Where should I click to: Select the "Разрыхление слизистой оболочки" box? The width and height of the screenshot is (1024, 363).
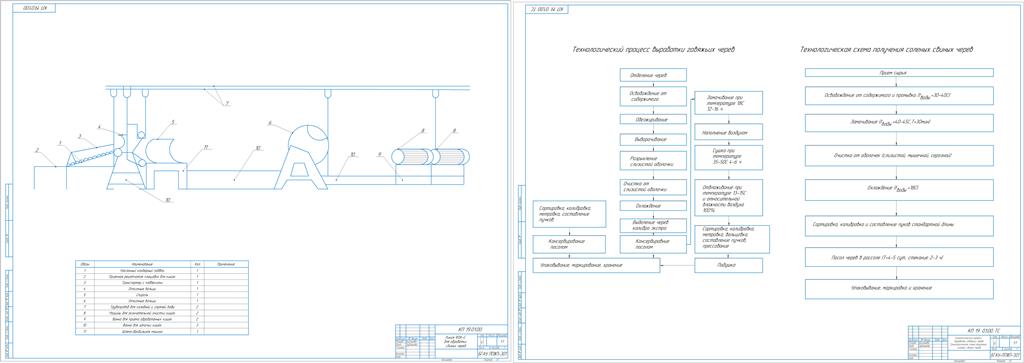(x=653, y=161)
